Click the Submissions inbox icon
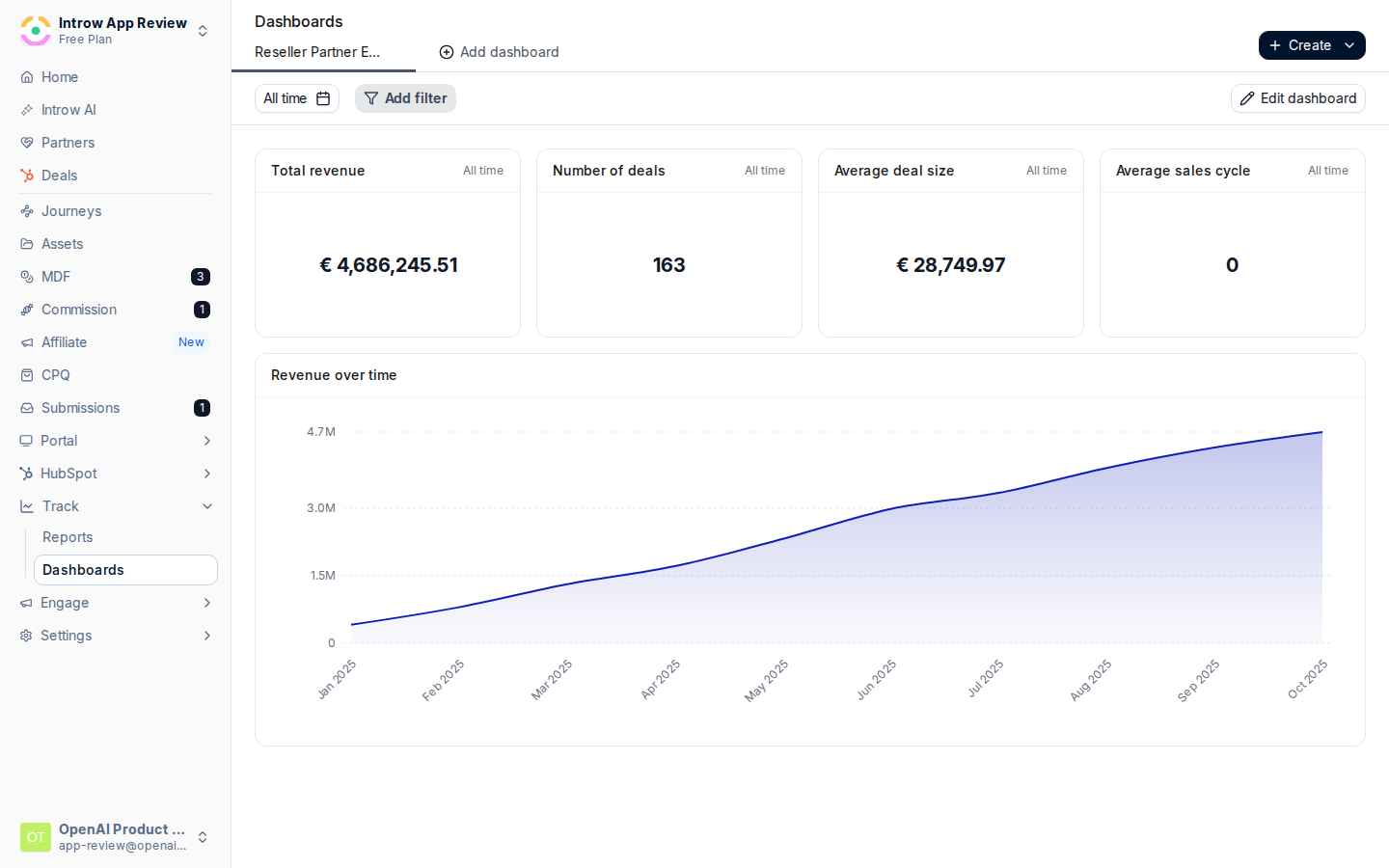Screen dimensions: 1389x868 [27, 408]
